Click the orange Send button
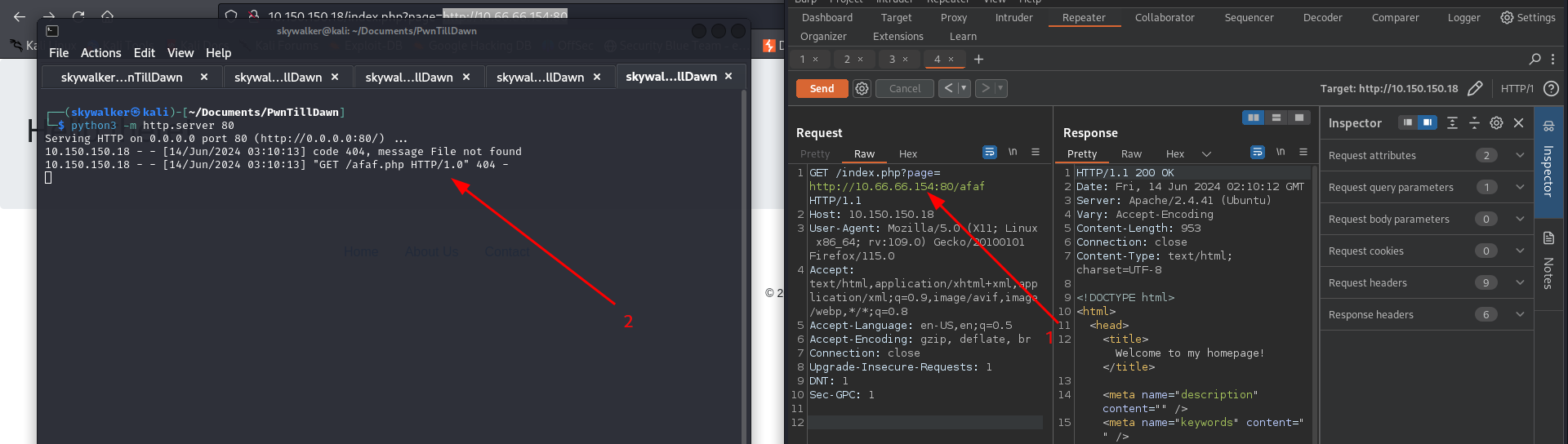1568x444 pixels. click(x=822, y=88)
